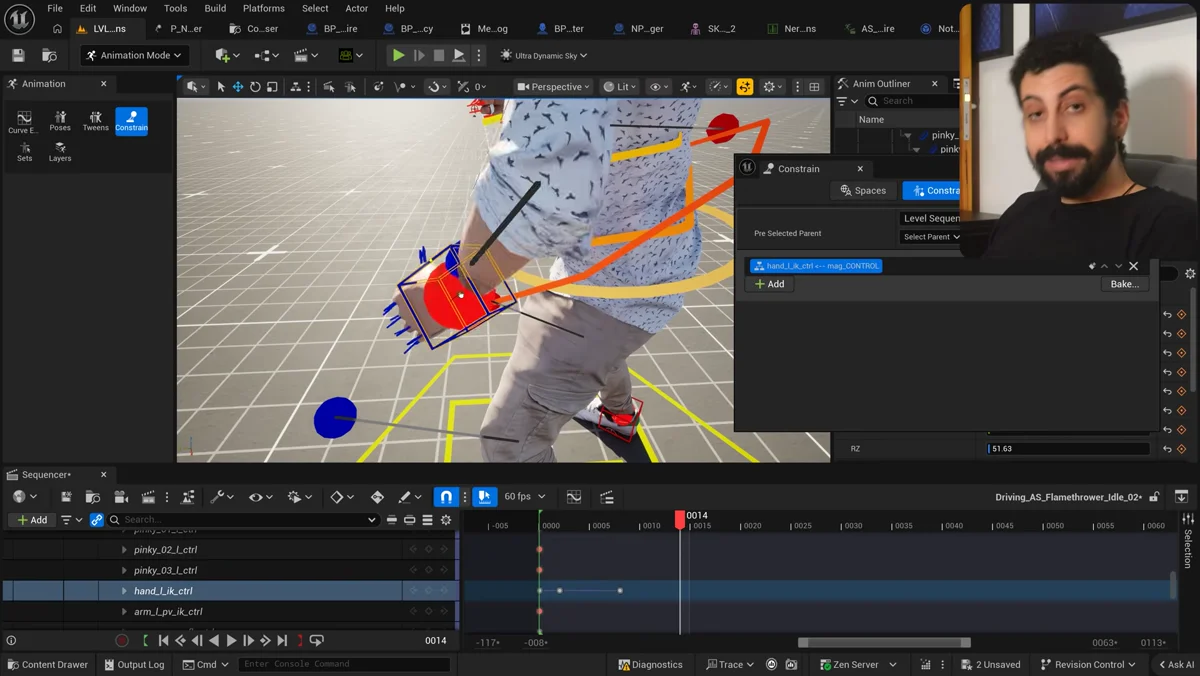Click the Stop simulation button in main toolbar
Viewport: 1200px width, 676px height.
(439, 55)
